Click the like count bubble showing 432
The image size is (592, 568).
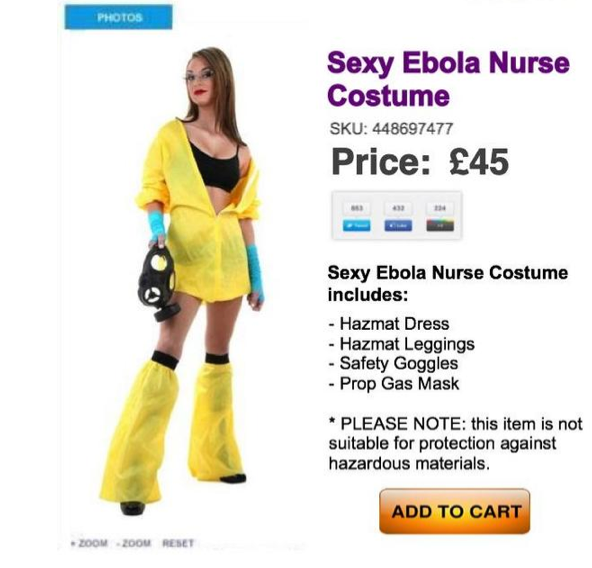(x=398, y=208)
